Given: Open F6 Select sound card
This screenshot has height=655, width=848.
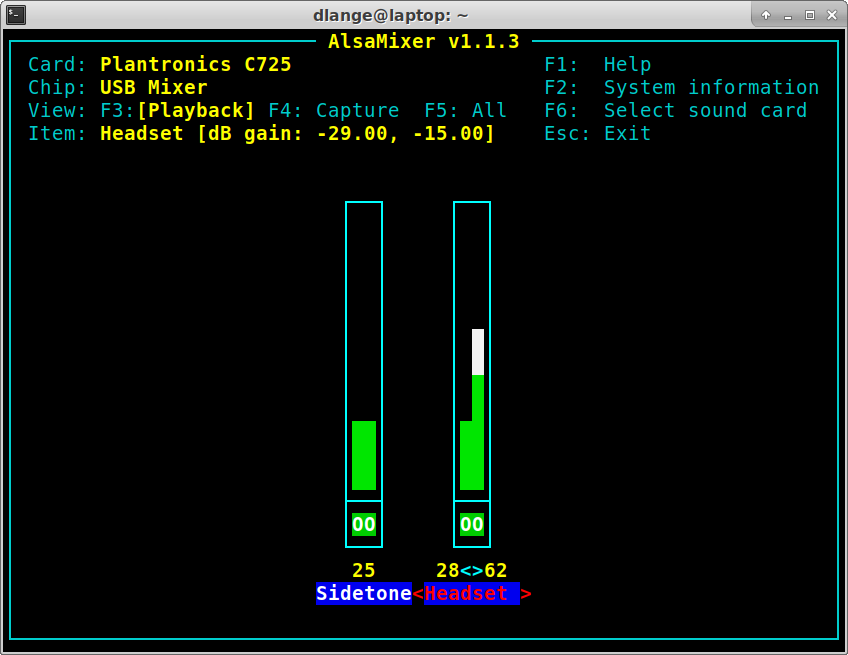Looking at the screenshot, I should tap(675, 110).
